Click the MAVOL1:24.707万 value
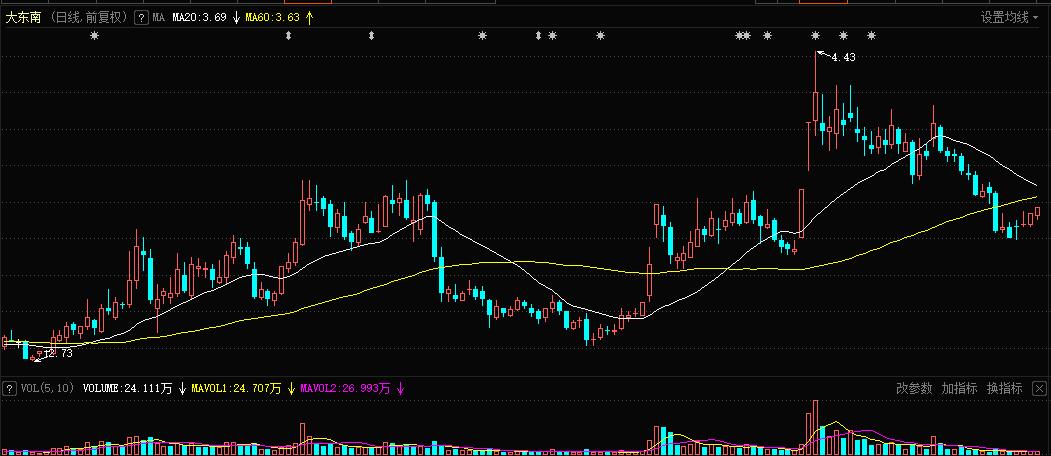Screen dimensions: 1051x456 [236, 388]
